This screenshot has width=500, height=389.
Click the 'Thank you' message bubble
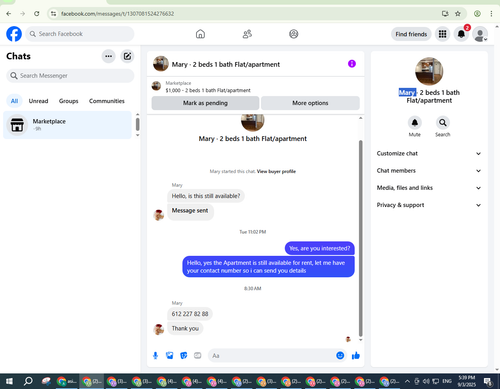pyautogui.click(x=185, y=328)
